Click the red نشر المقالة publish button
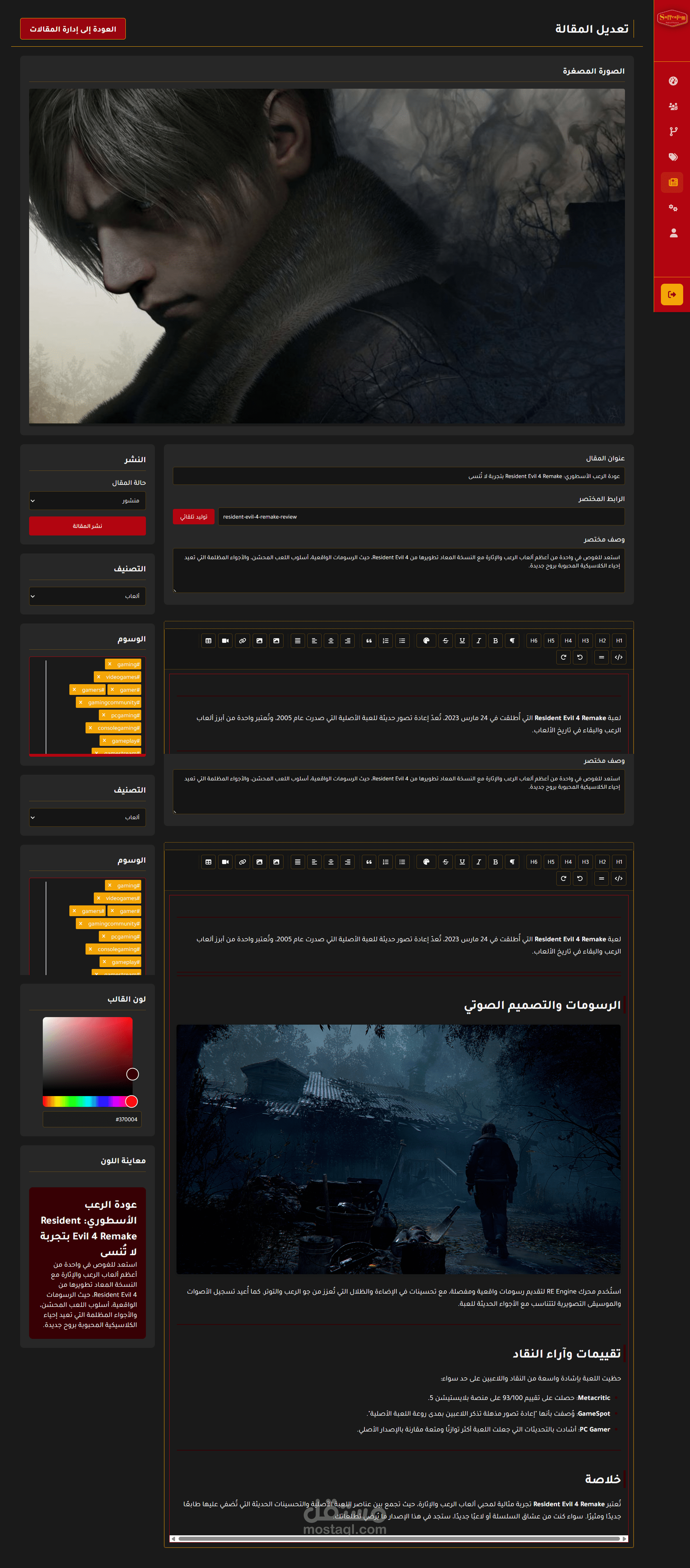 tap(87, 526)
